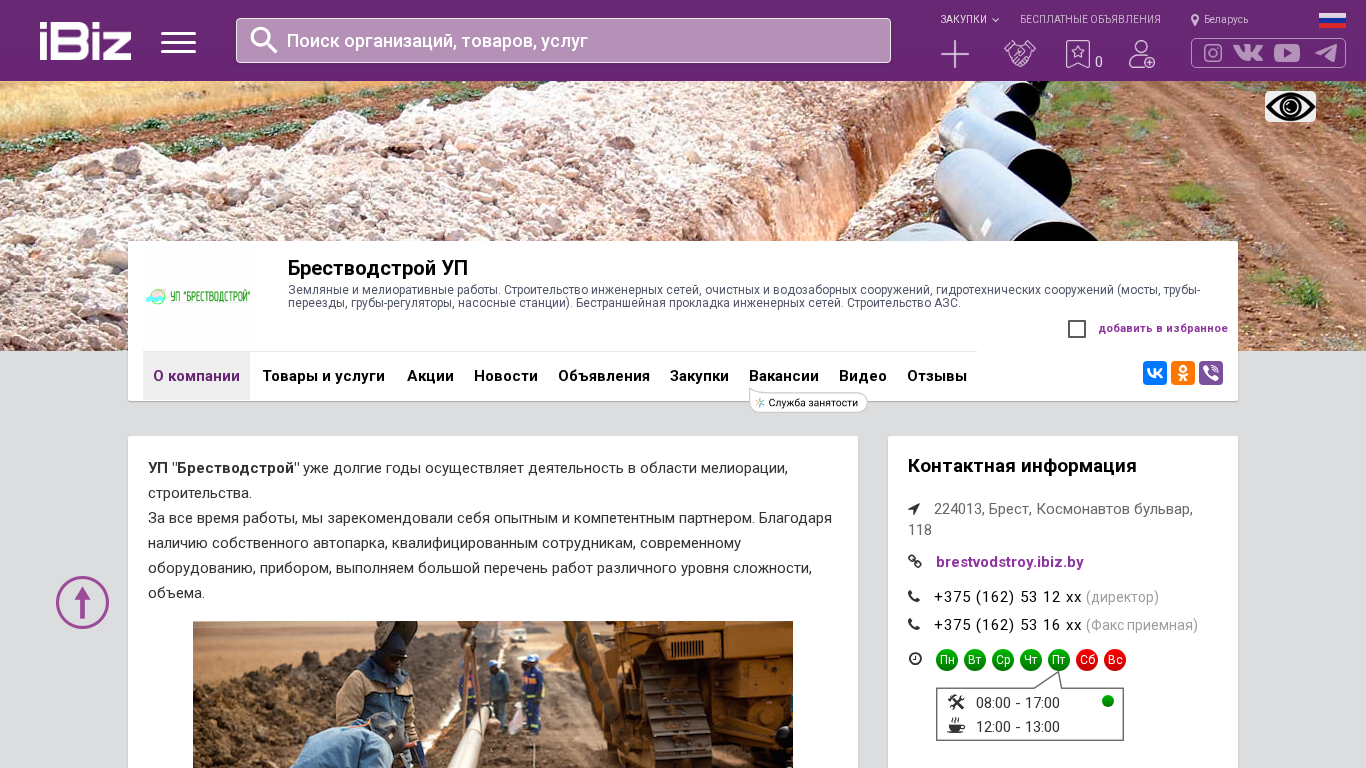
Task: Share the page via VK blue button
Action: (1155, 373)
